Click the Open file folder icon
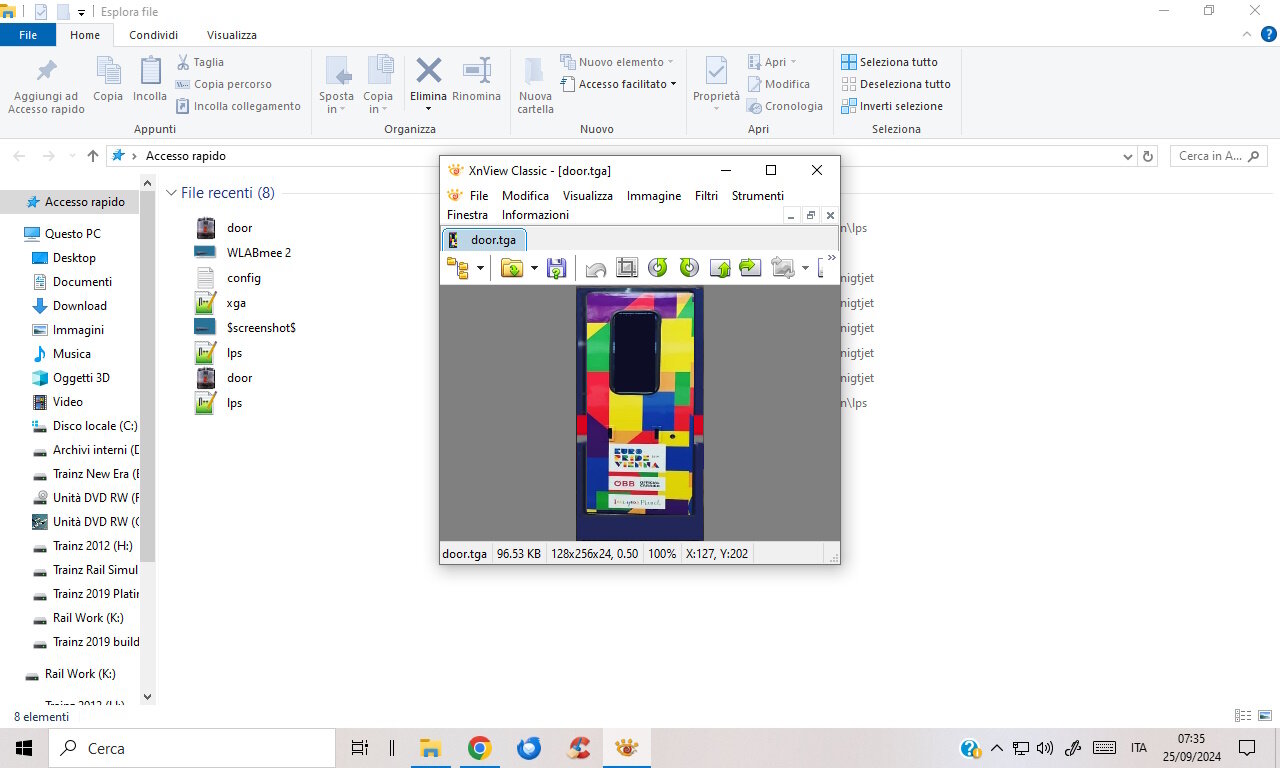Viewport: 1280px width, 768px height. tap(512, 268)
